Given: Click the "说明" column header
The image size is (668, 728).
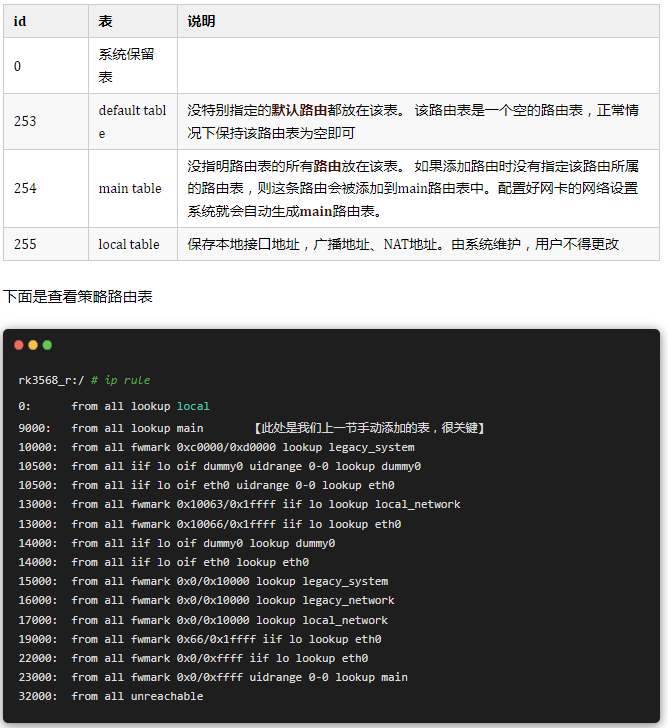Looking at the screenshot, I should [x=201, y=21].
